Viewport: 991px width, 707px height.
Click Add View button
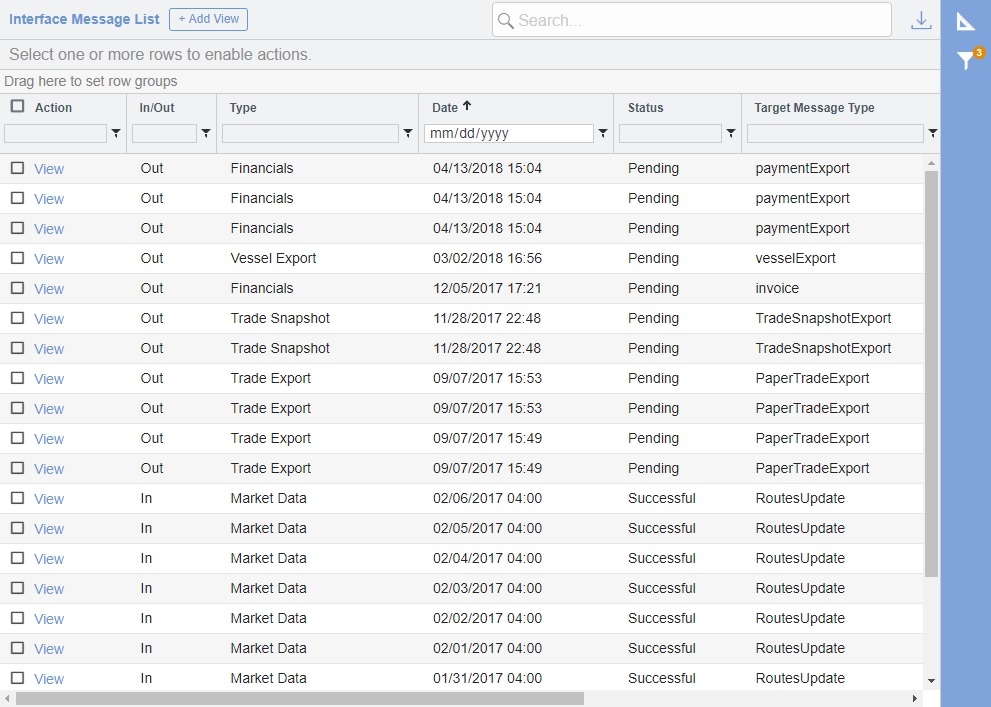coord(208,19)
